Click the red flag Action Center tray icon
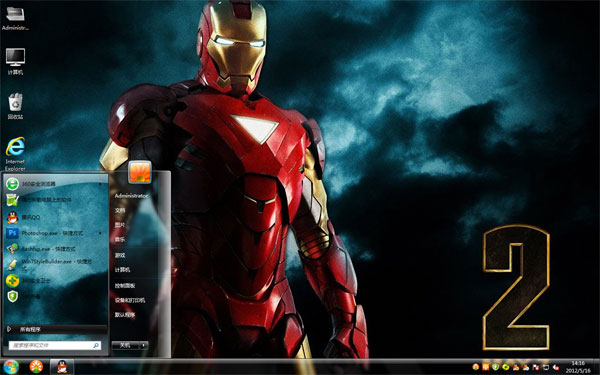The height and width of the screenshot is (375, 600). pyautogui.click(x=536, y=367)
